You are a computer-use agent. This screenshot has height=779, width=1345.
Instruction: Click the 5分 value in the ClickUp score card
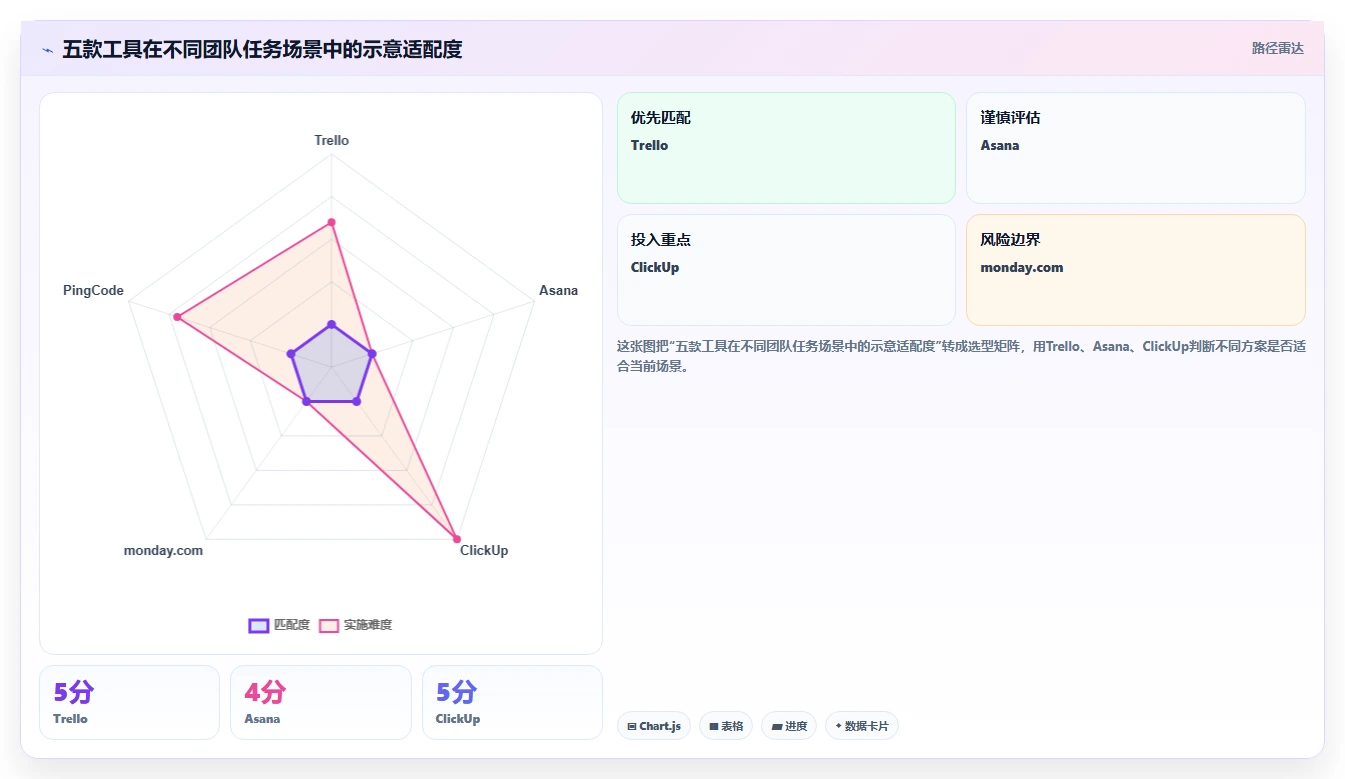point(456,692)
